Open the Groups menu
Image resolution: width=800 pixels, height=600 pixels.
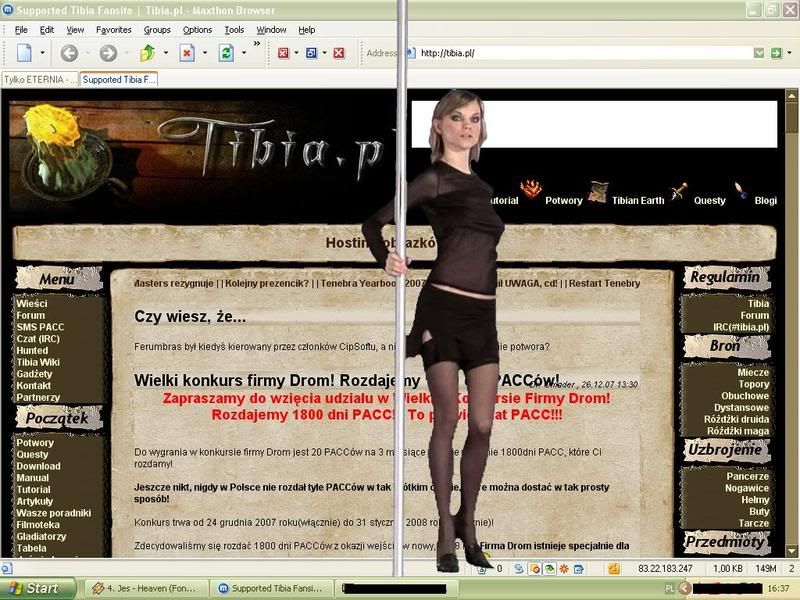coord(157,30)
